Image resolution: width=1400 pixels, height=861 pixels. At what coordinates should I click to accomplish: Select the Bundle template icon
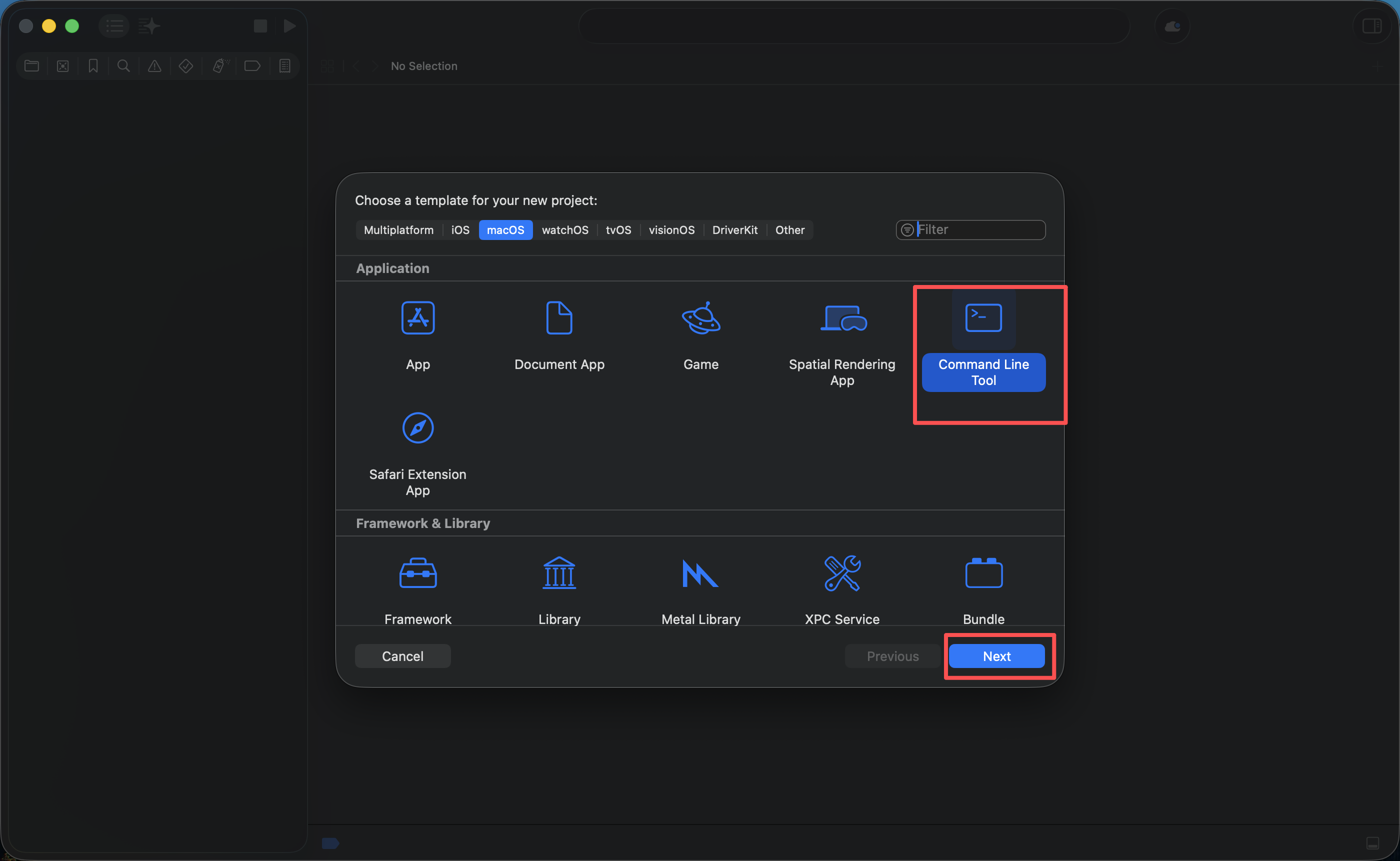984,574
